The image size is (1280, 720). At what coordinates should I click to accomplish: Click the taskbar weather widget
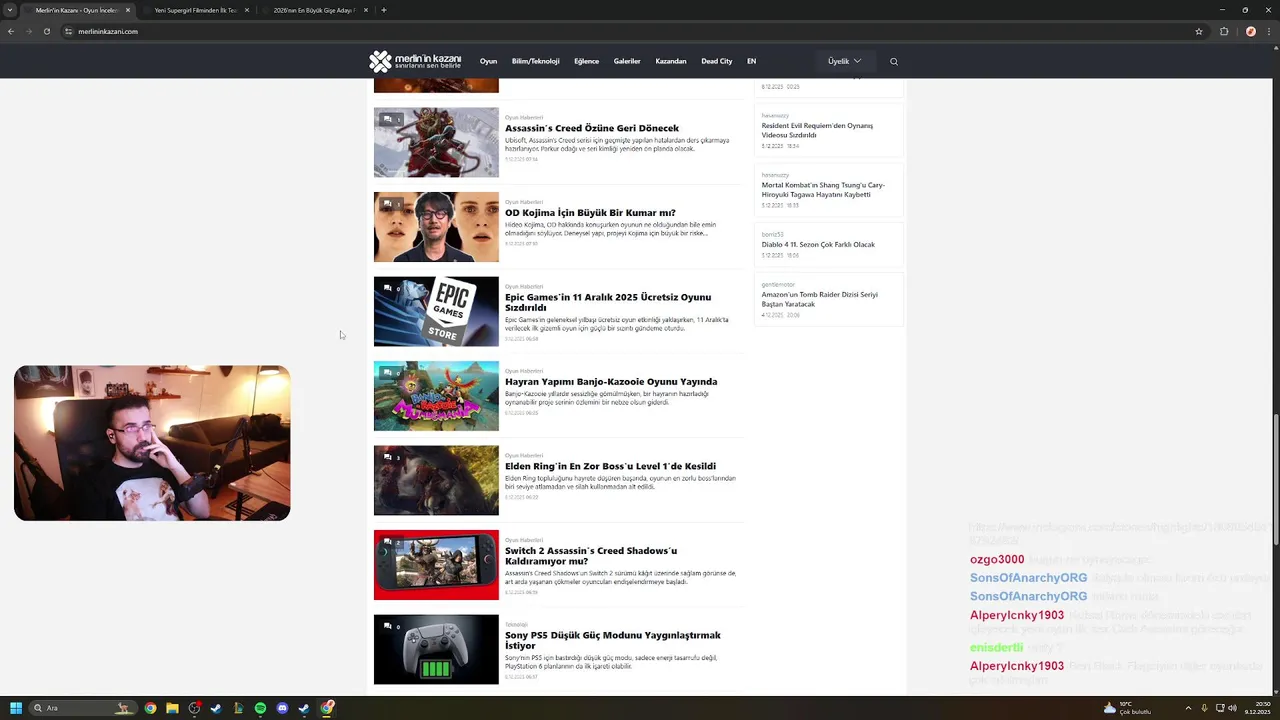coord(1128,708)
